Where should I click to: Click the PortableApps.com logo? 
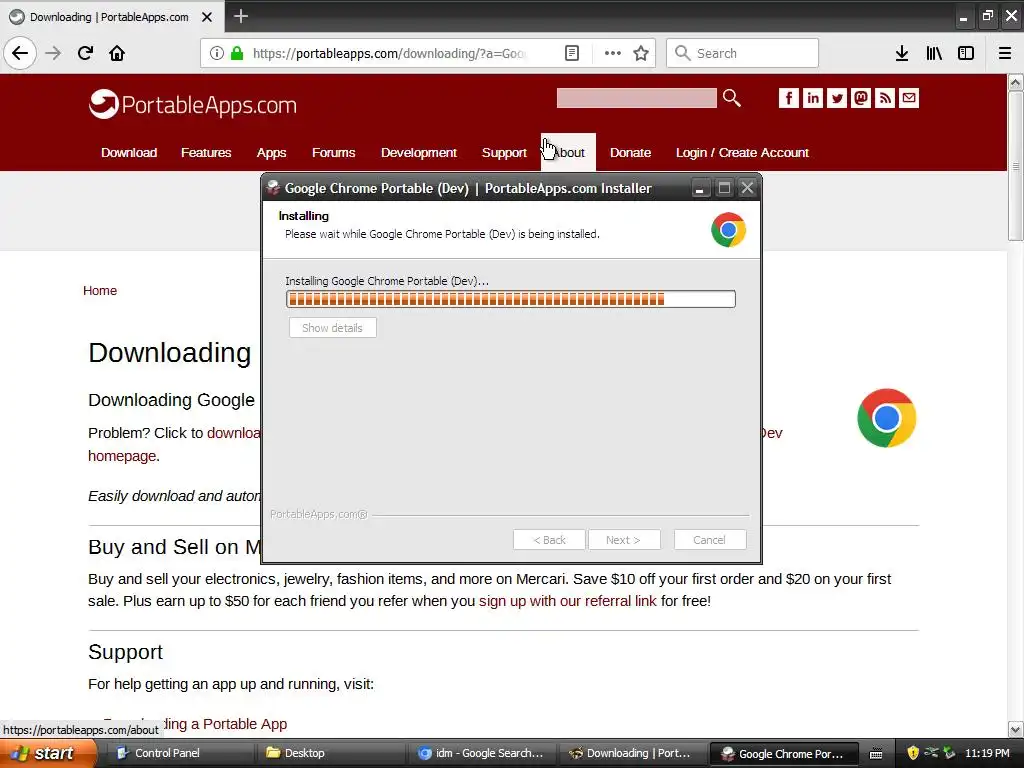click(x=193, y=104)
